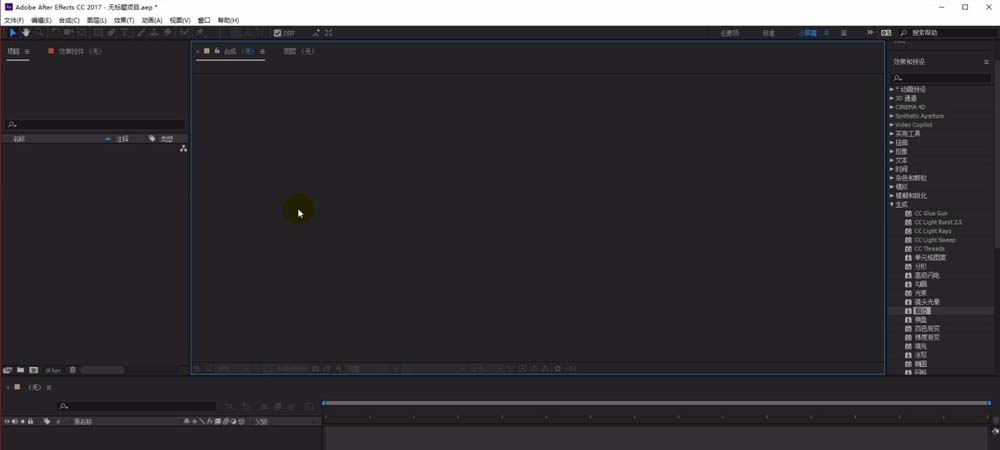Open the 视图(V) menu
Viewport: 1000px width, 450px height.
pyautogui.click(x=180, y=20)
